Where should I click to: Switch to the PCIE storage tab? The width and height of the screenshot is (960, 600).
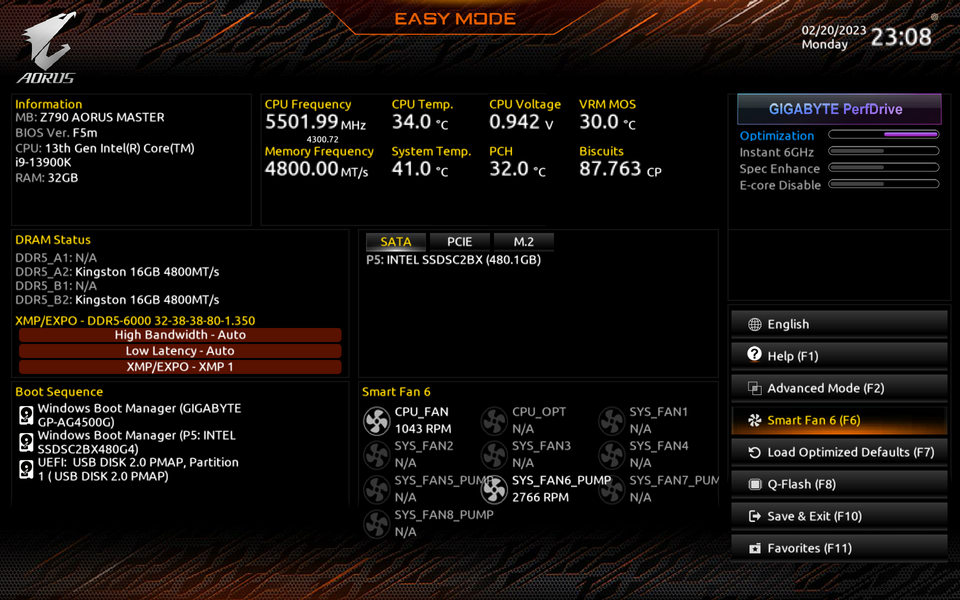[x=460, y=242]
